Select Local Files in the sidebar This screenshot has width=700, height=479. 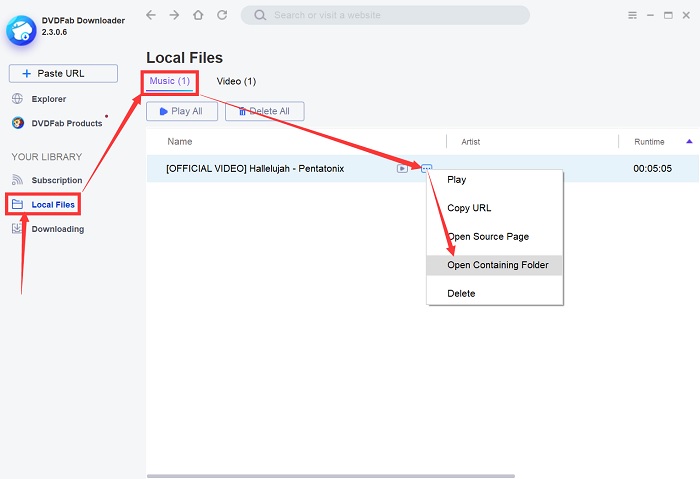tap(43, 204)
